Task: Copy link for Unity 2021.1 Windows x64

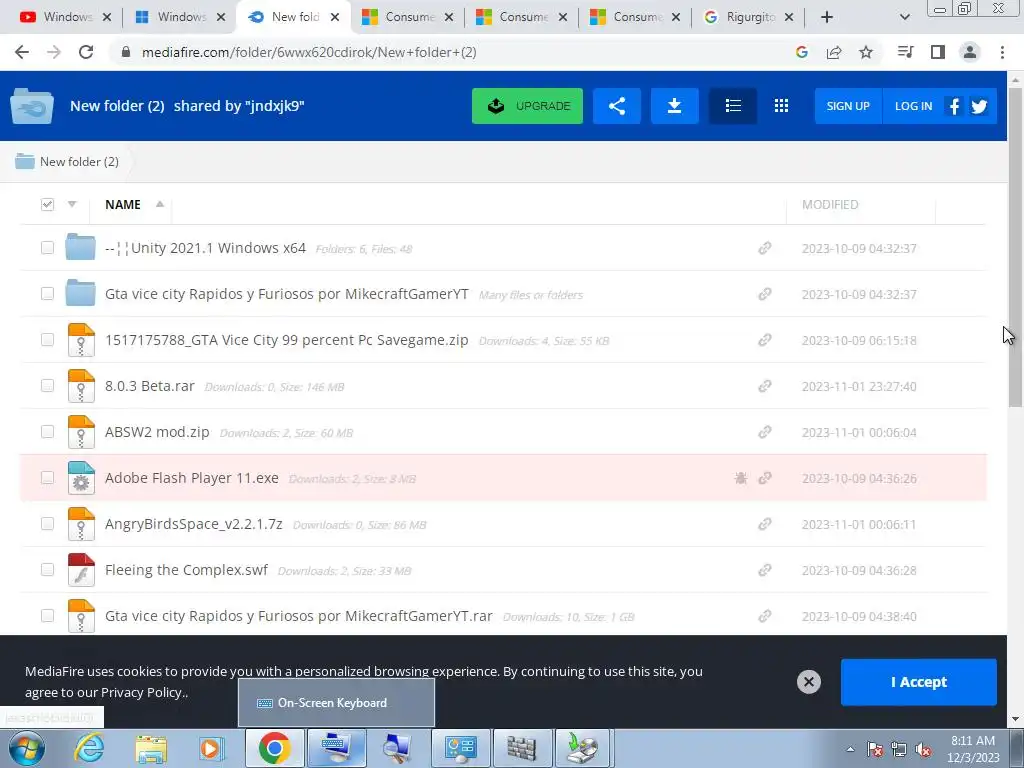Action: [765, 248]
